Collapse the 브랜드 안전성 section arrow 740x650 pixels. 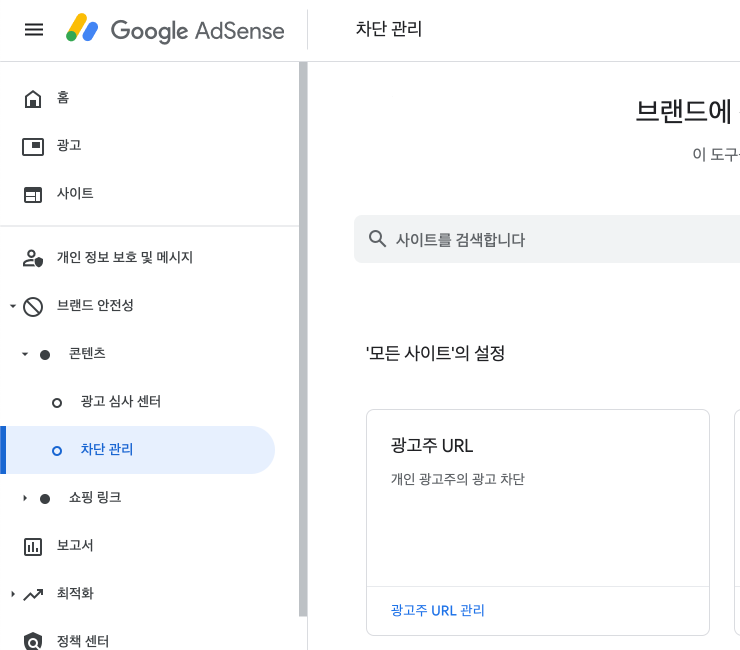[13, 306]
